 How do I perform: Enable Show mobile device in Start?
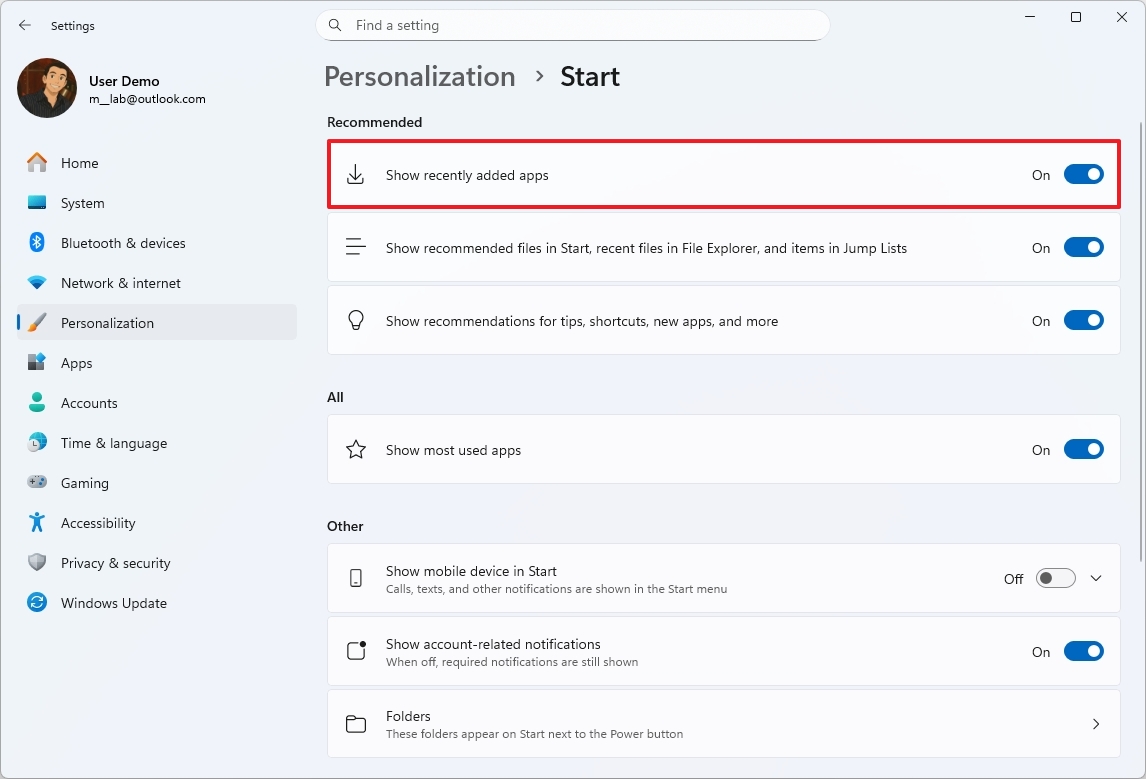tap(1054, 578)
